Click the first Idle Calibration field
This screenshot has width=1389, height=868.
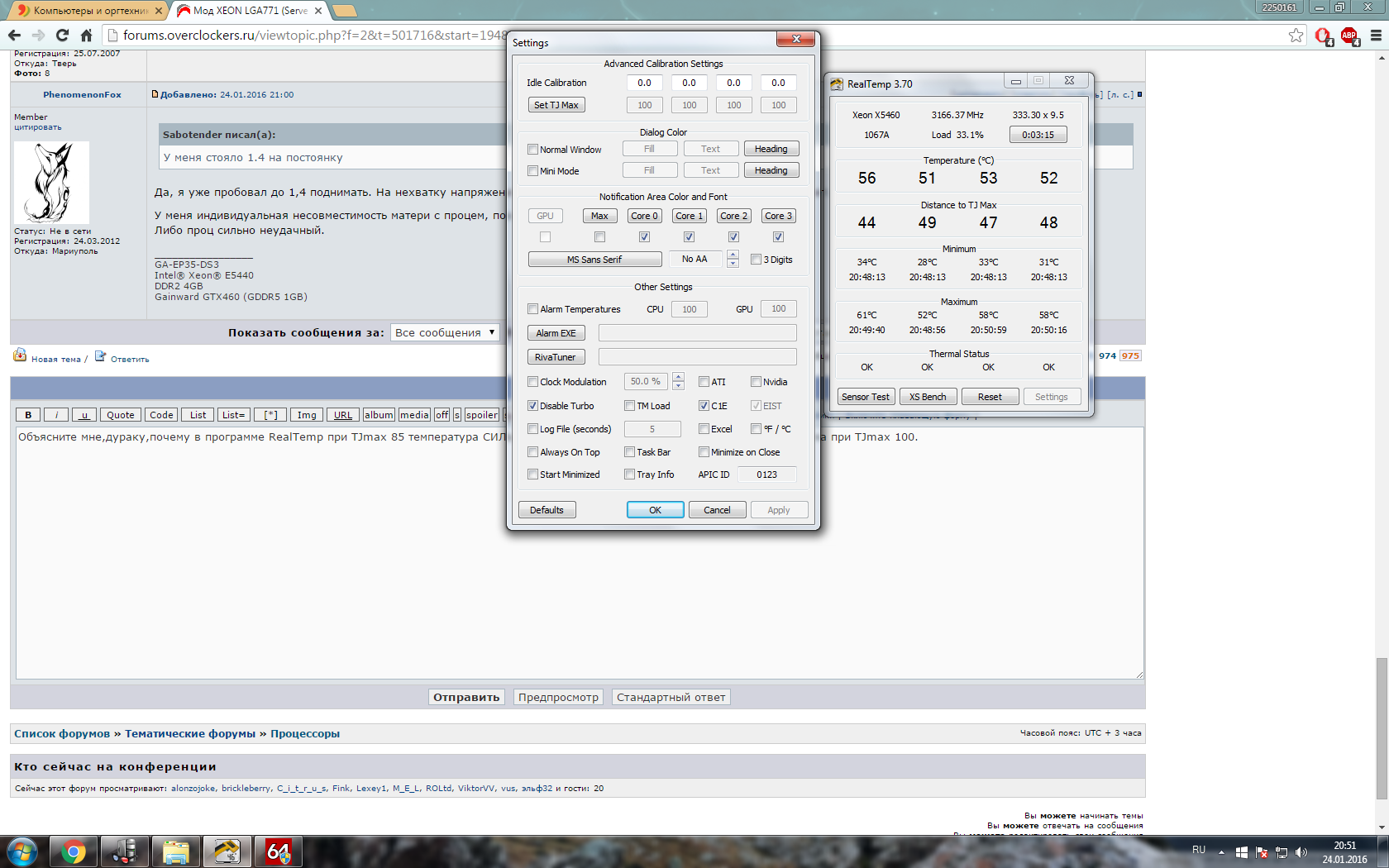(x=644, y=83)
